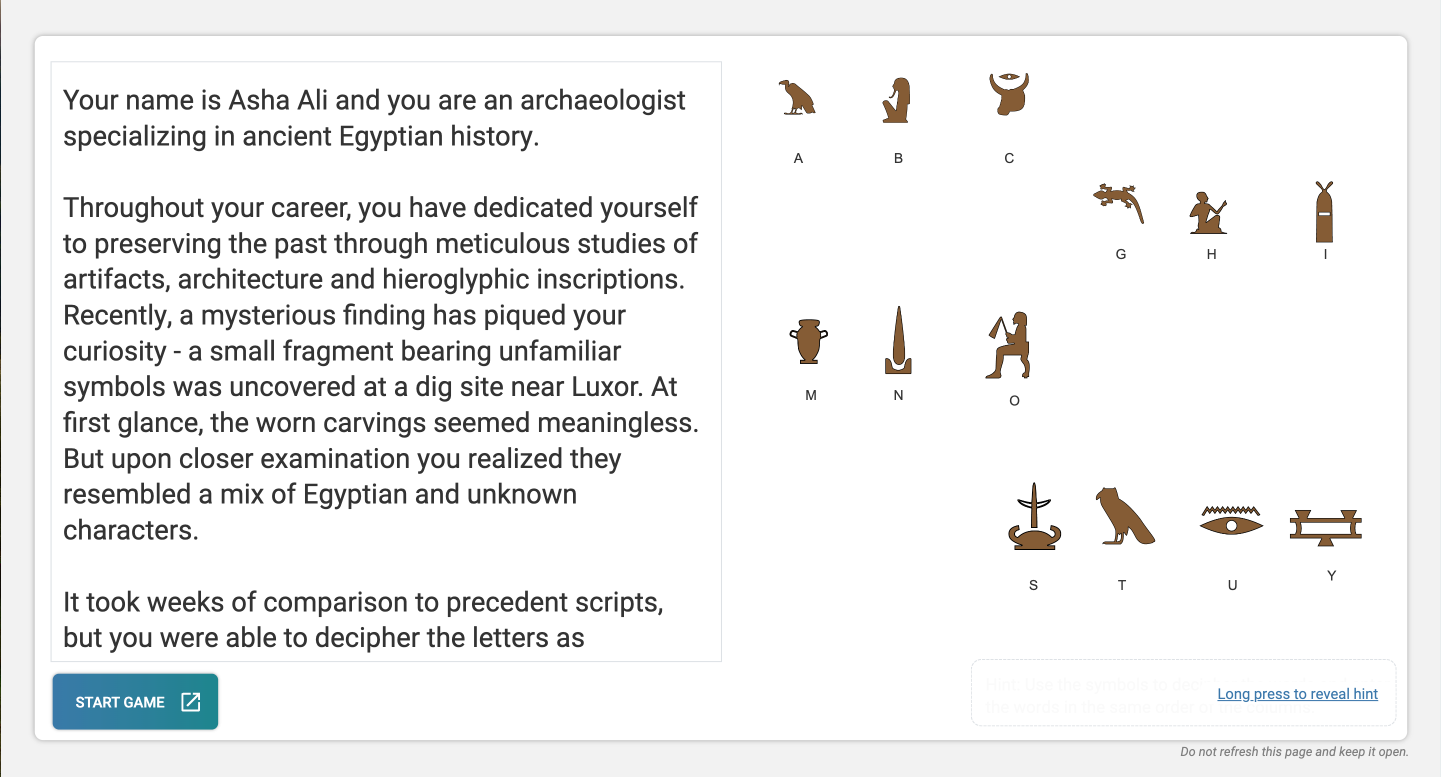
Task: Click the external link icon on Start Game
Action: 190,702
